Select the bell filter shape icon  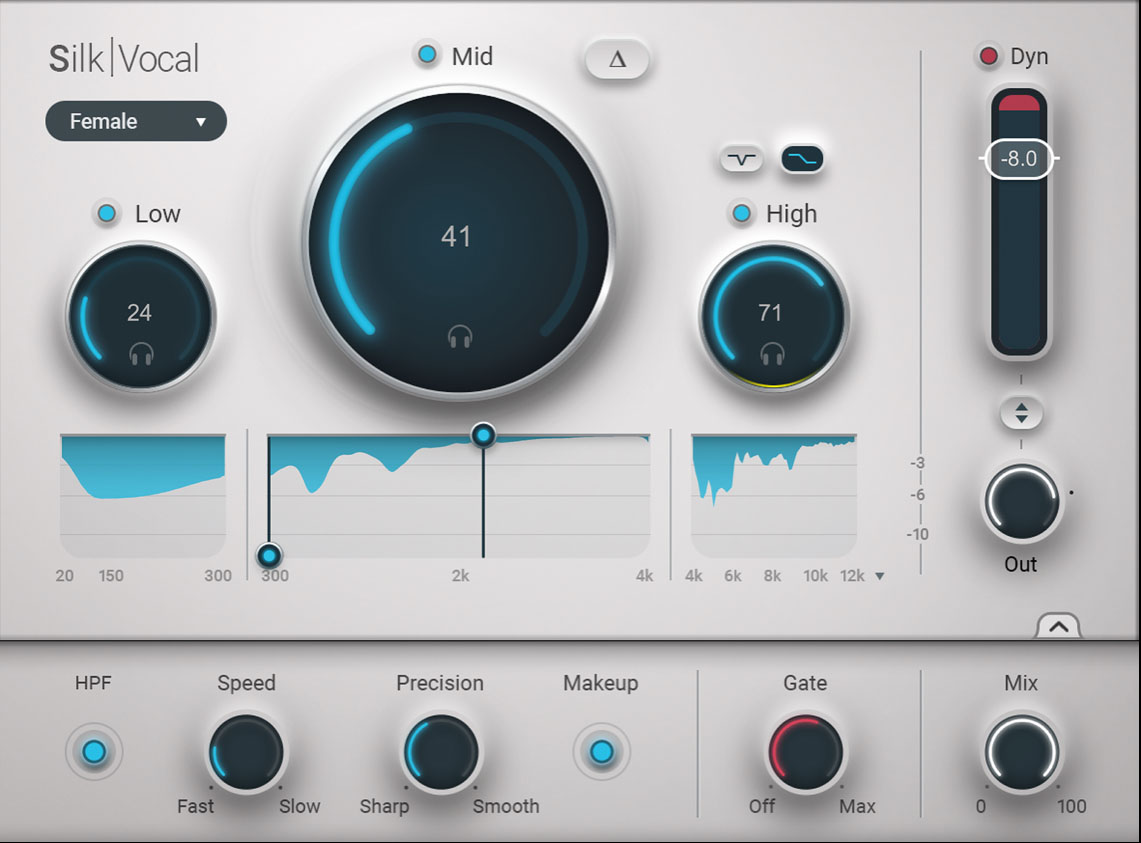[741, 159]
